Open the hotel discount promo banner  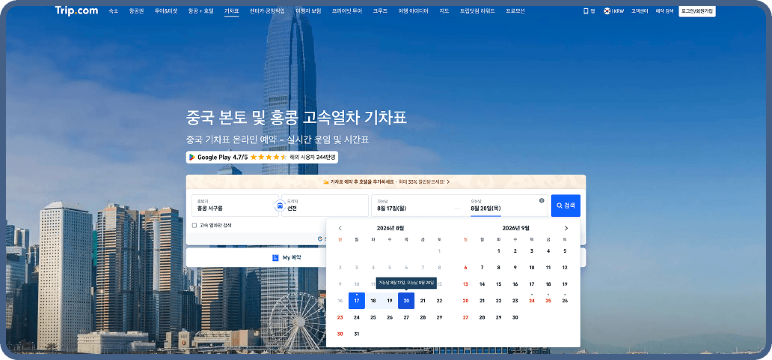click(x=386, y=182)
